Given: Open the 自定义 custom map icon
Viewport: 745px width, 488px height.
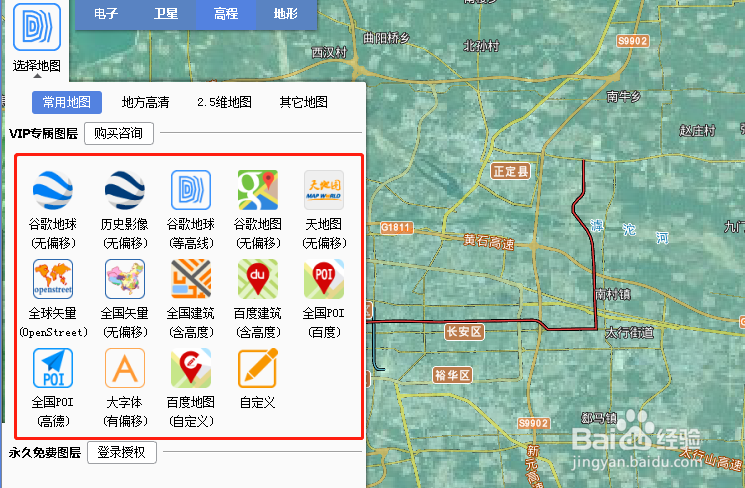Looking at the screenshot, I should pos(258,368).
